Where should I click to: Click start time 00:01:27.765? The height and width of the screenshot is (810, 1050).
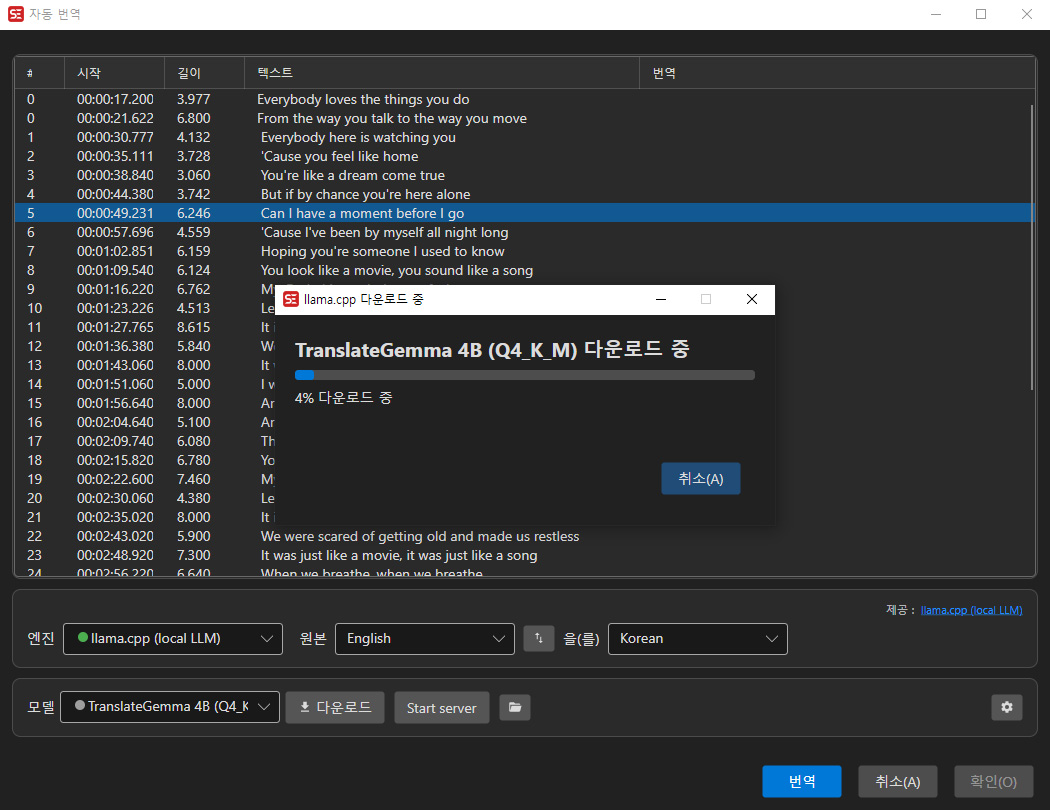[115, 327]
